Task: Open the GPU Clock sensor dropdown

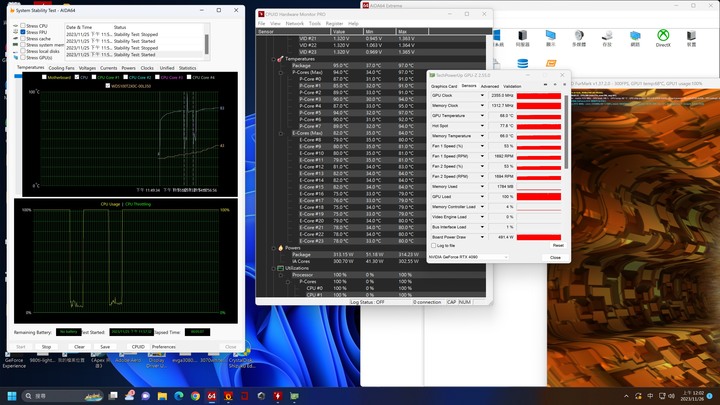Action: pyautogui.click(x=482, y=96)
